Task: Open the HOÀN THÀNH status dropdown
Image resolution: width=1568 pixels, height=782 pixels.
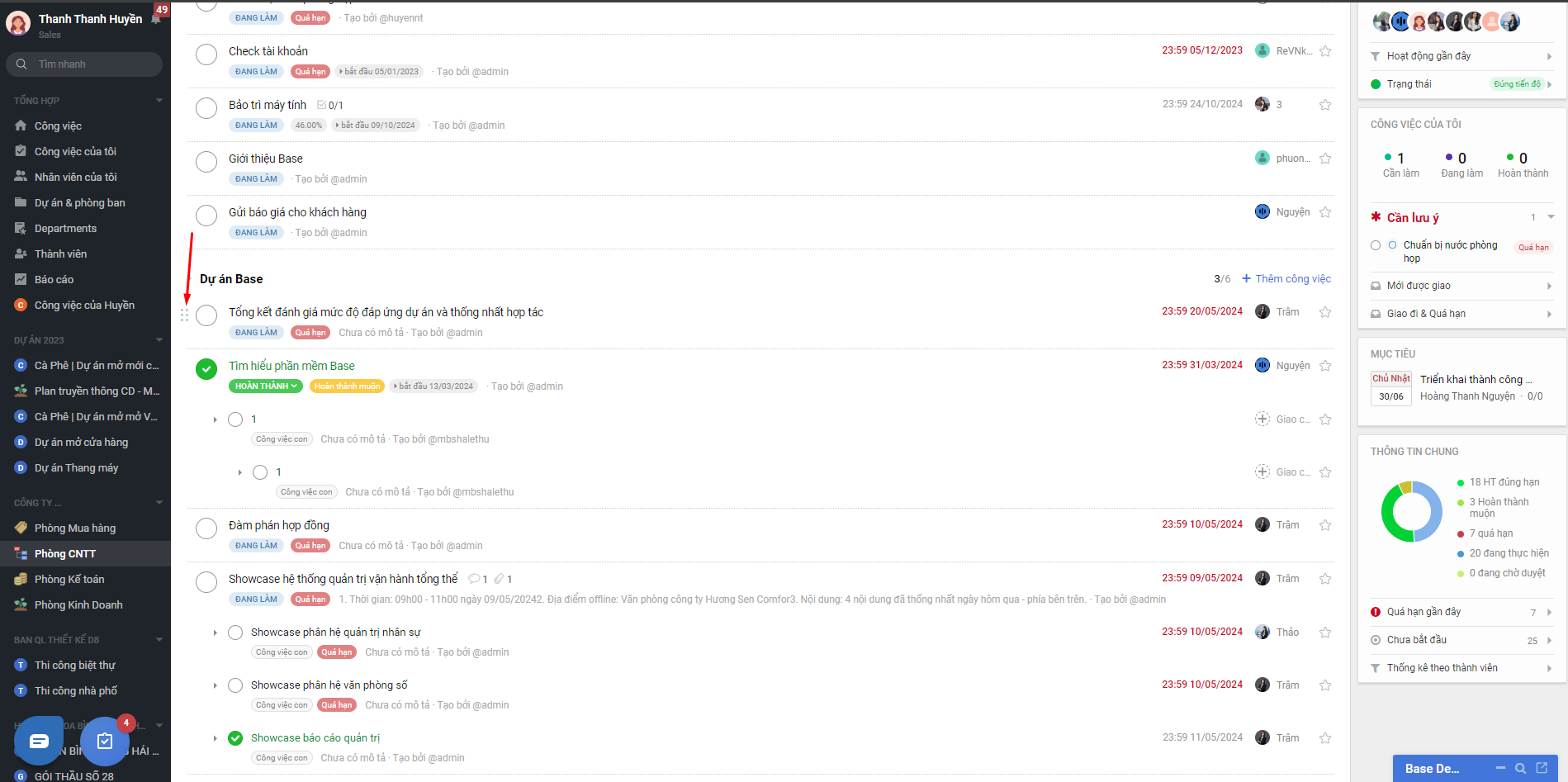Action: pos(266,386)
